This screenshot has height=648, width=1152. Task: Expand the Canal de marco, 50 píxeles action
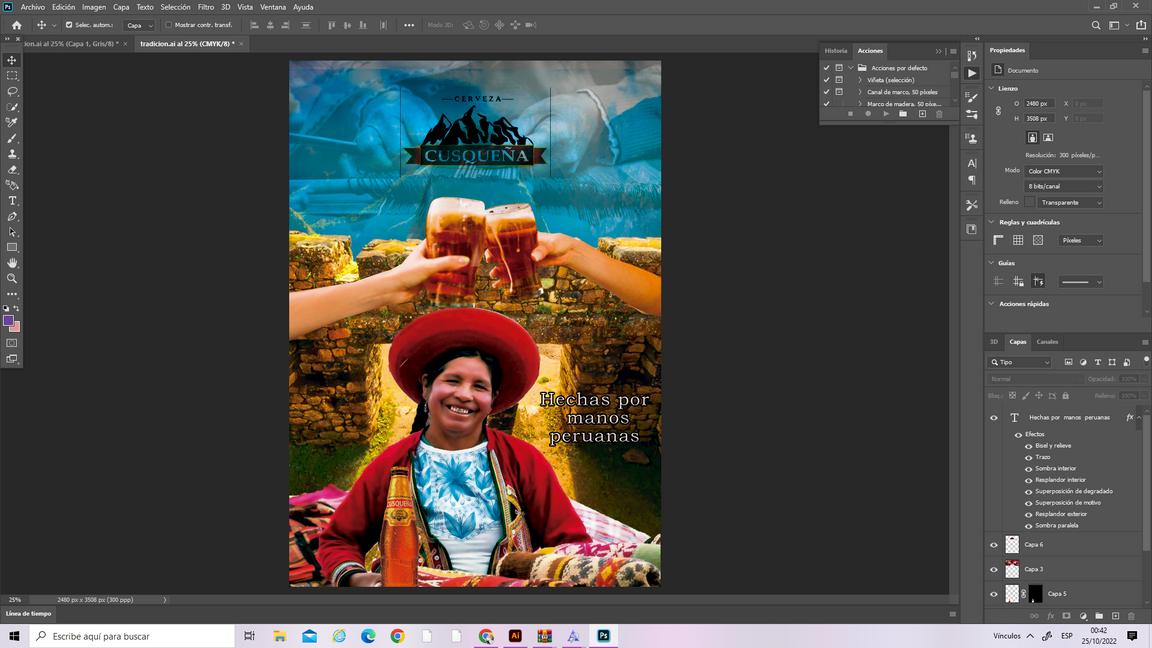[860, 92]
